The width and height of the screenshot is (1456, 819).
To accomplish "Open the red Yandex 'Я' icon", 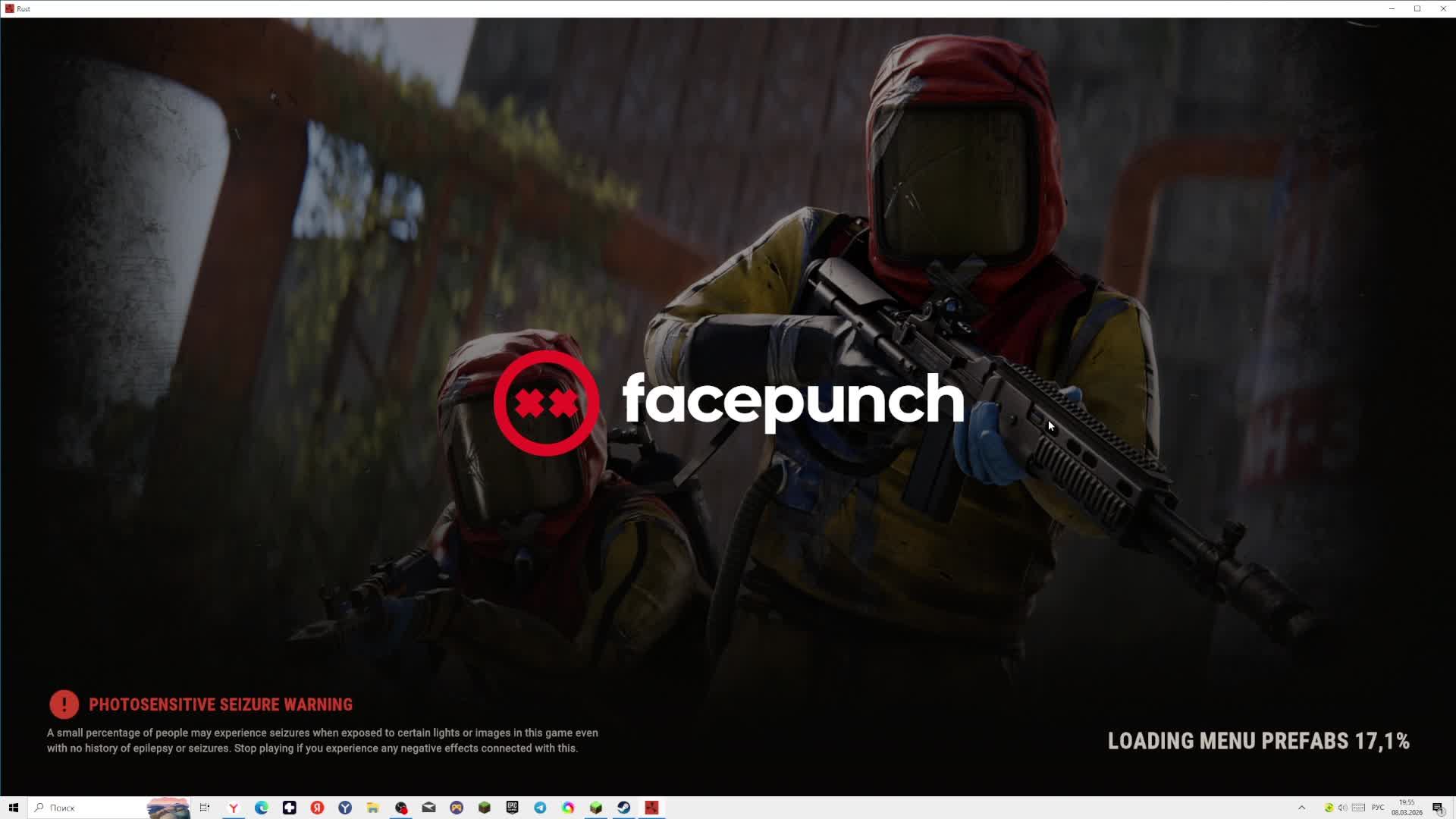I will click(317, 808).
